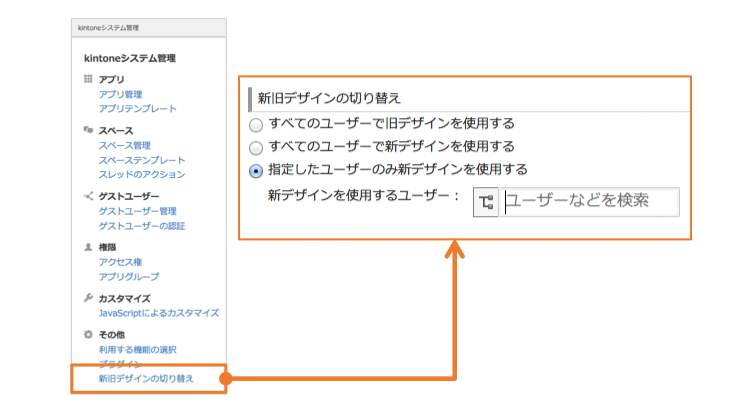Select すべてのユーザーで新デザインを使用する radio button

coord(256,147)
